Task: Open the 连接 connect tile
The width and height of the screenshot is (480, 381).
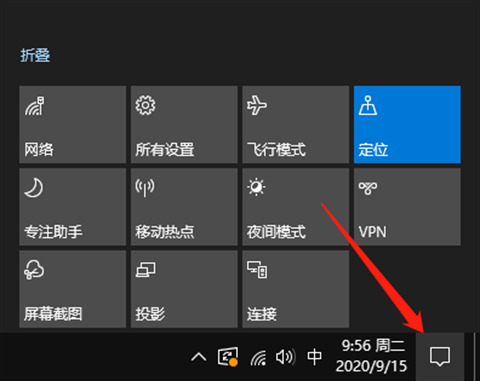Action: 296,289
